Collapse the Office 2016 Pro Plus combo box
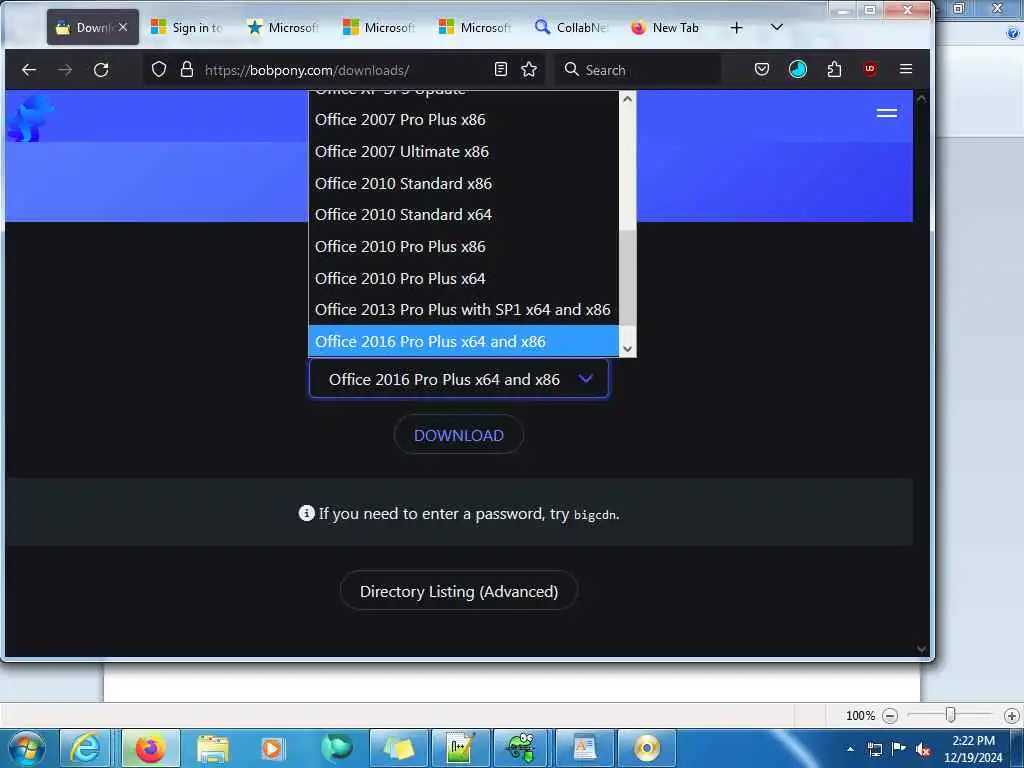1024x768 pixels. (x=458, y=379)
